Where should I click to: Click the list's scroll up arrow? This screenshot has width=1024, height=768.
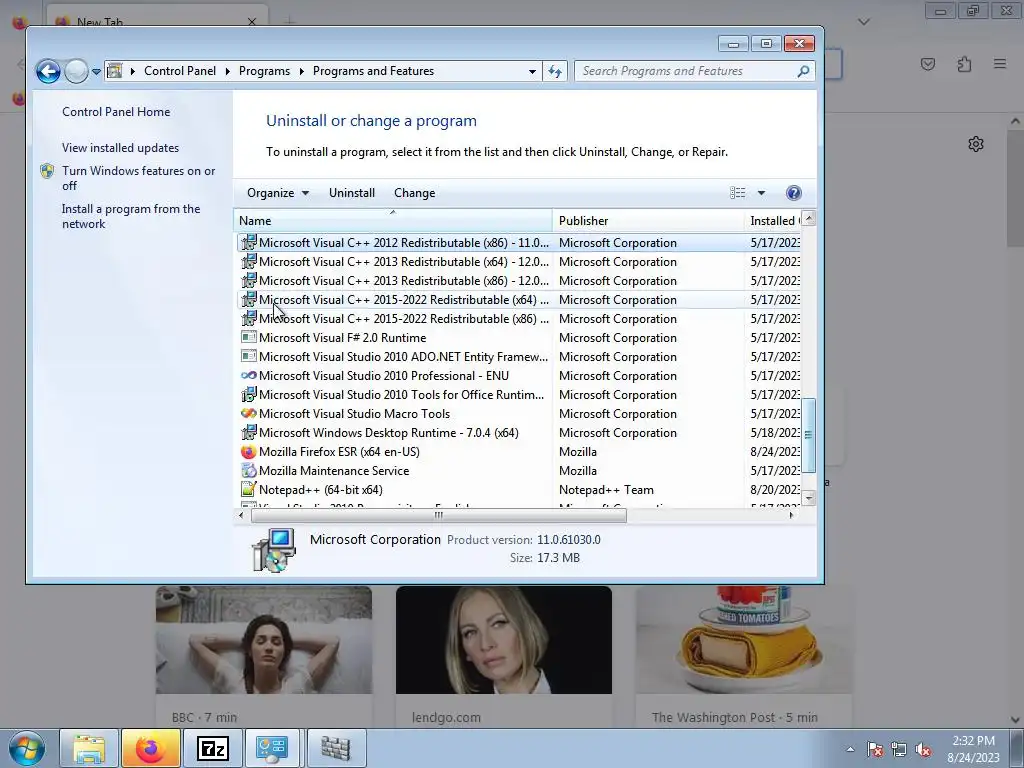[808, 218]
